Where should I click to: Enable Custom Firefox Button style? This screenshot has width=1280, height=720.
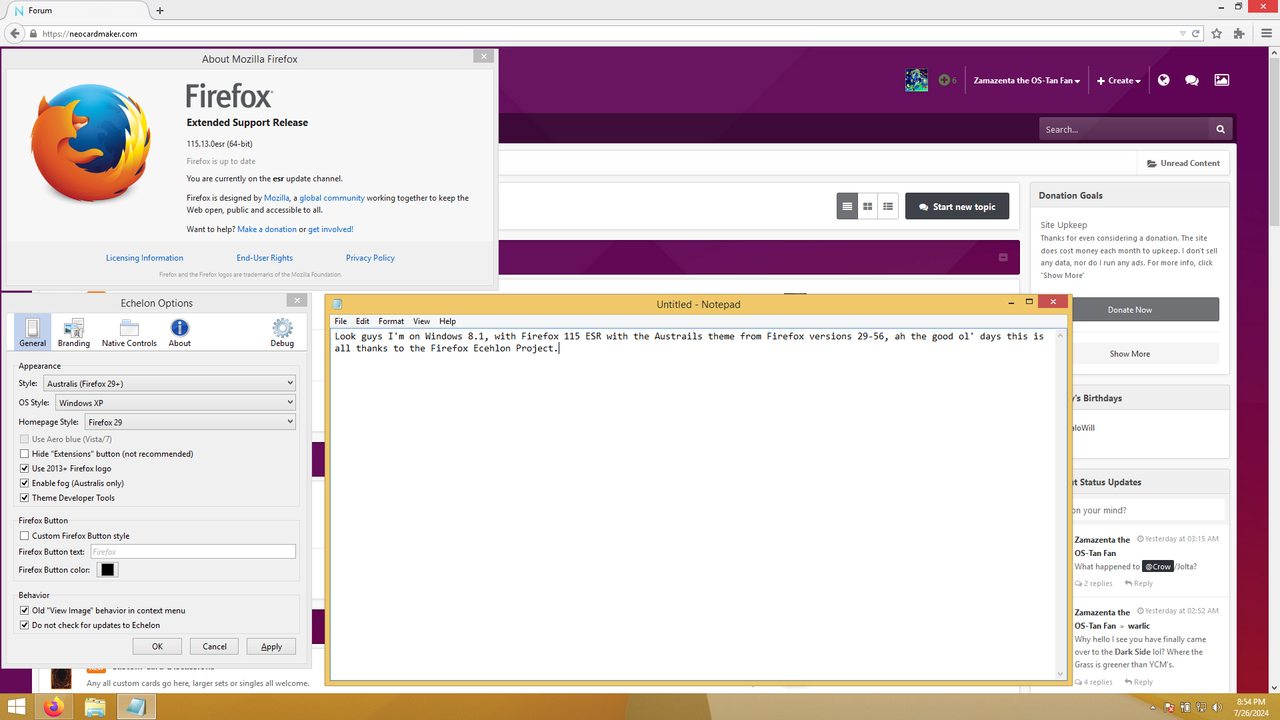click(x=23, y=535)
